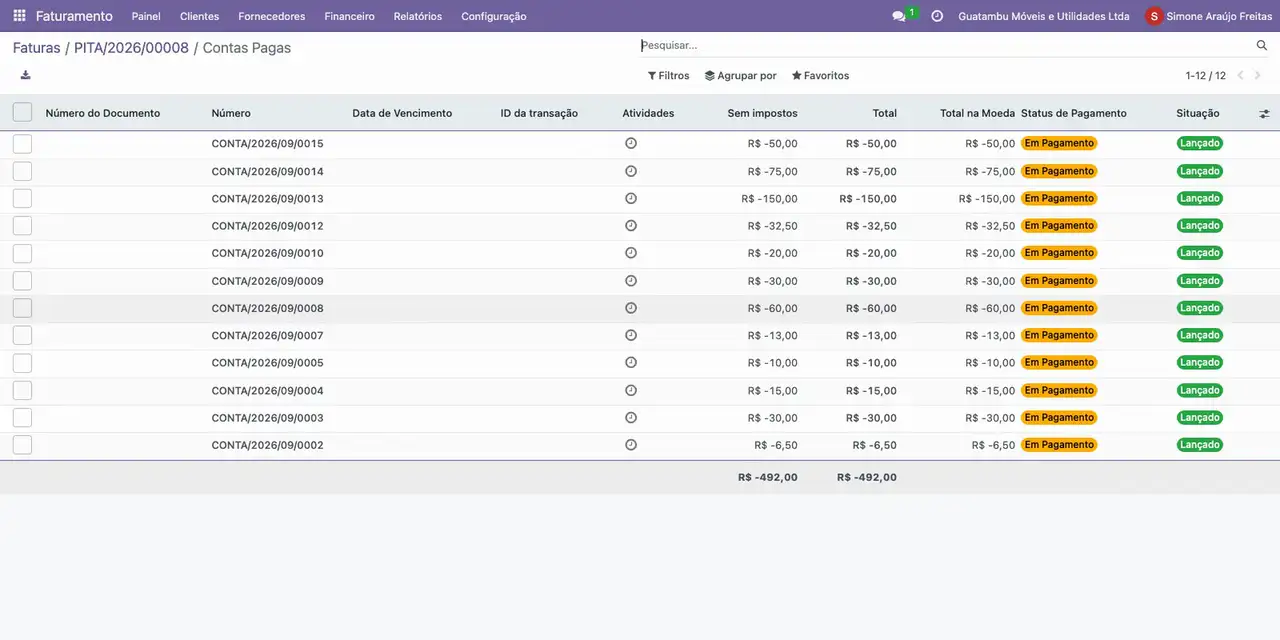Open the apps grid menu icon
The height and width of the screenshot is (640, 1280).
19,16
